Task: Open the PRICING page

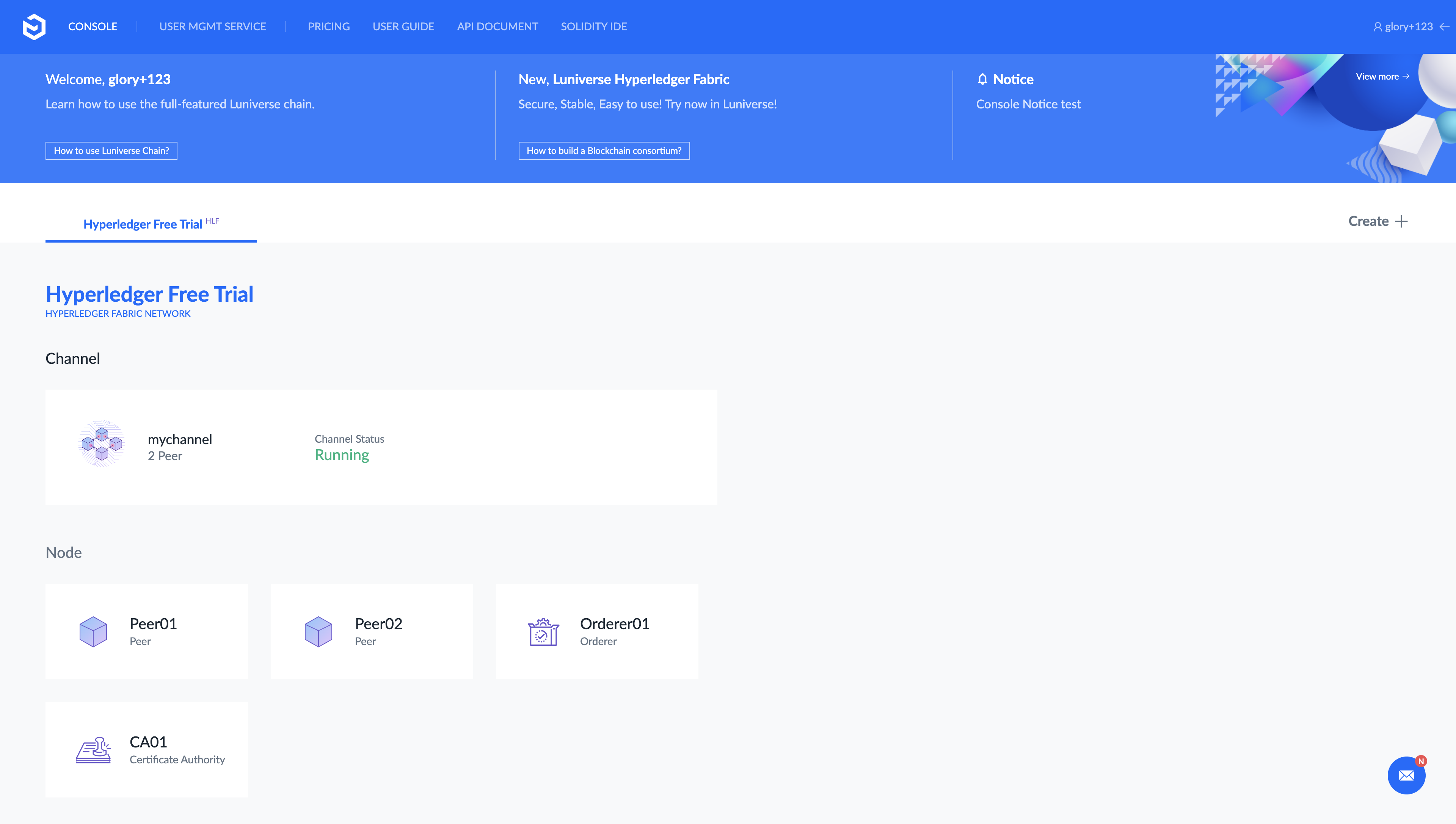Action: click(x=328, y=27)
